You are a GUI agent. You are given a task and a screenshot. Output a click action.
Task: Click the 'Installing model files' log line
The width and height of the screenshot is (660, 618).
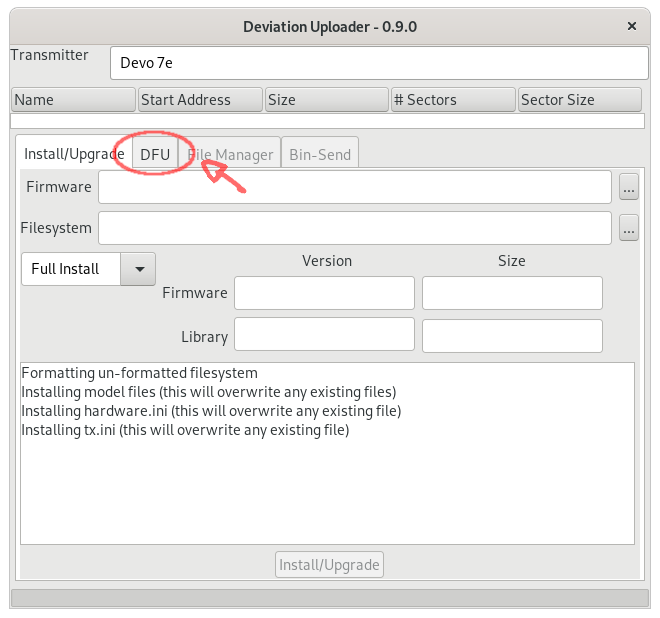click(x=209, y=392)
